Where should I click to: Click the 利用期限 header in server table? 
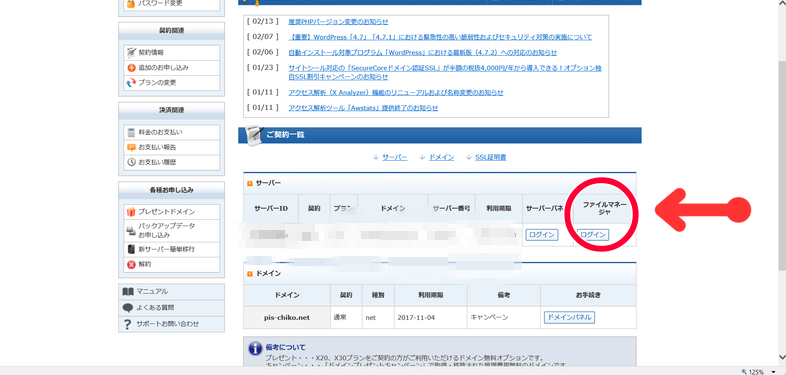[x=498, y=209]
